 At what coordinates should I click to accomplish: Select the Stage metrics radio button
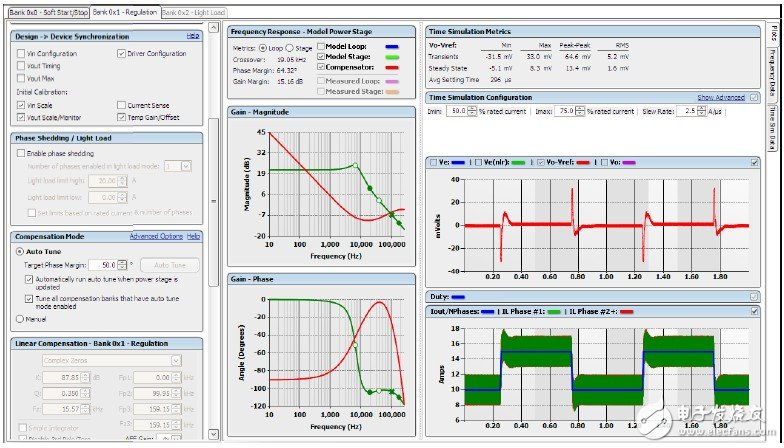coord(290,47)
